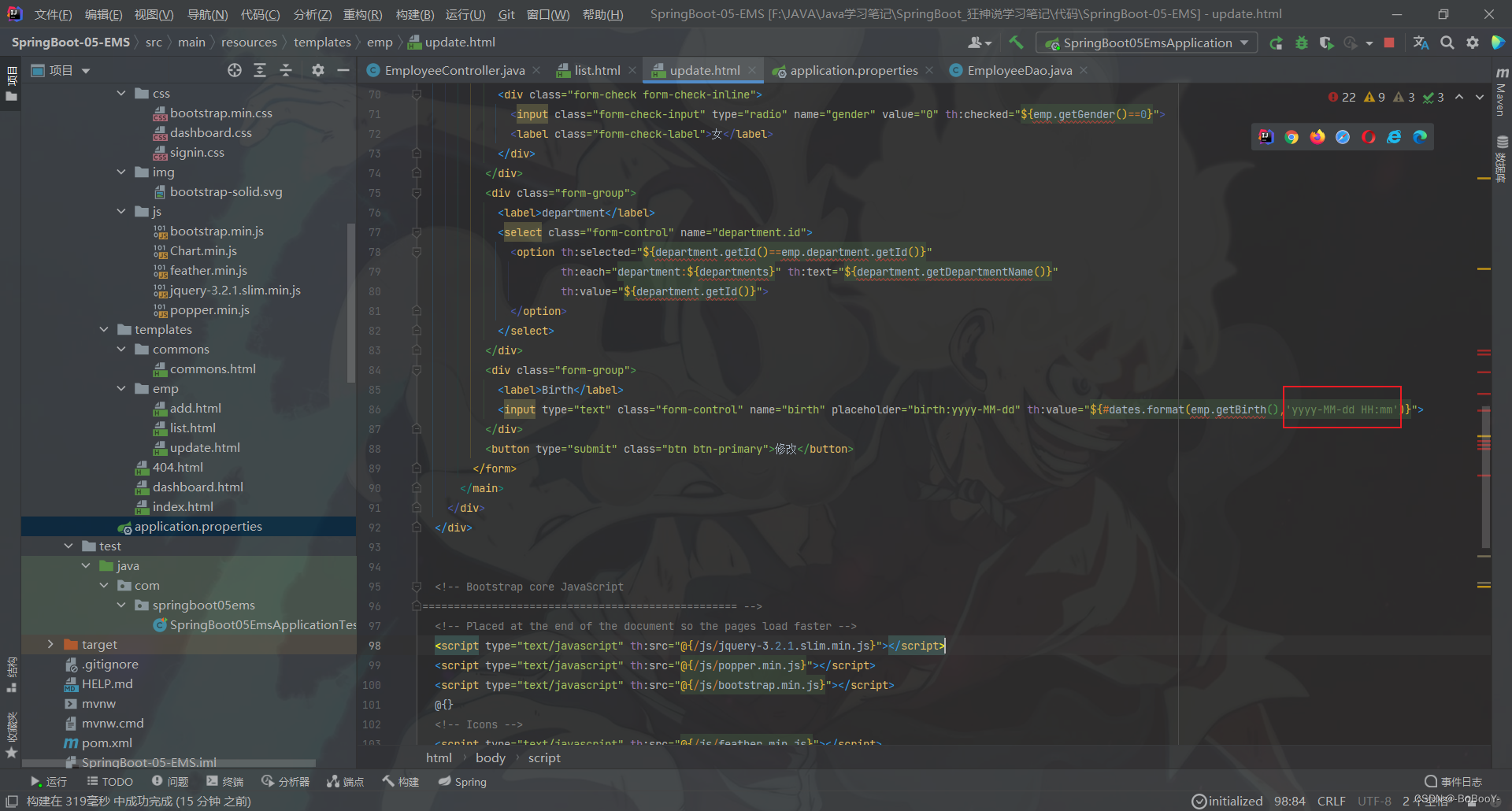Jump to previous highlighted error arrow

(x=1459, y=97)
